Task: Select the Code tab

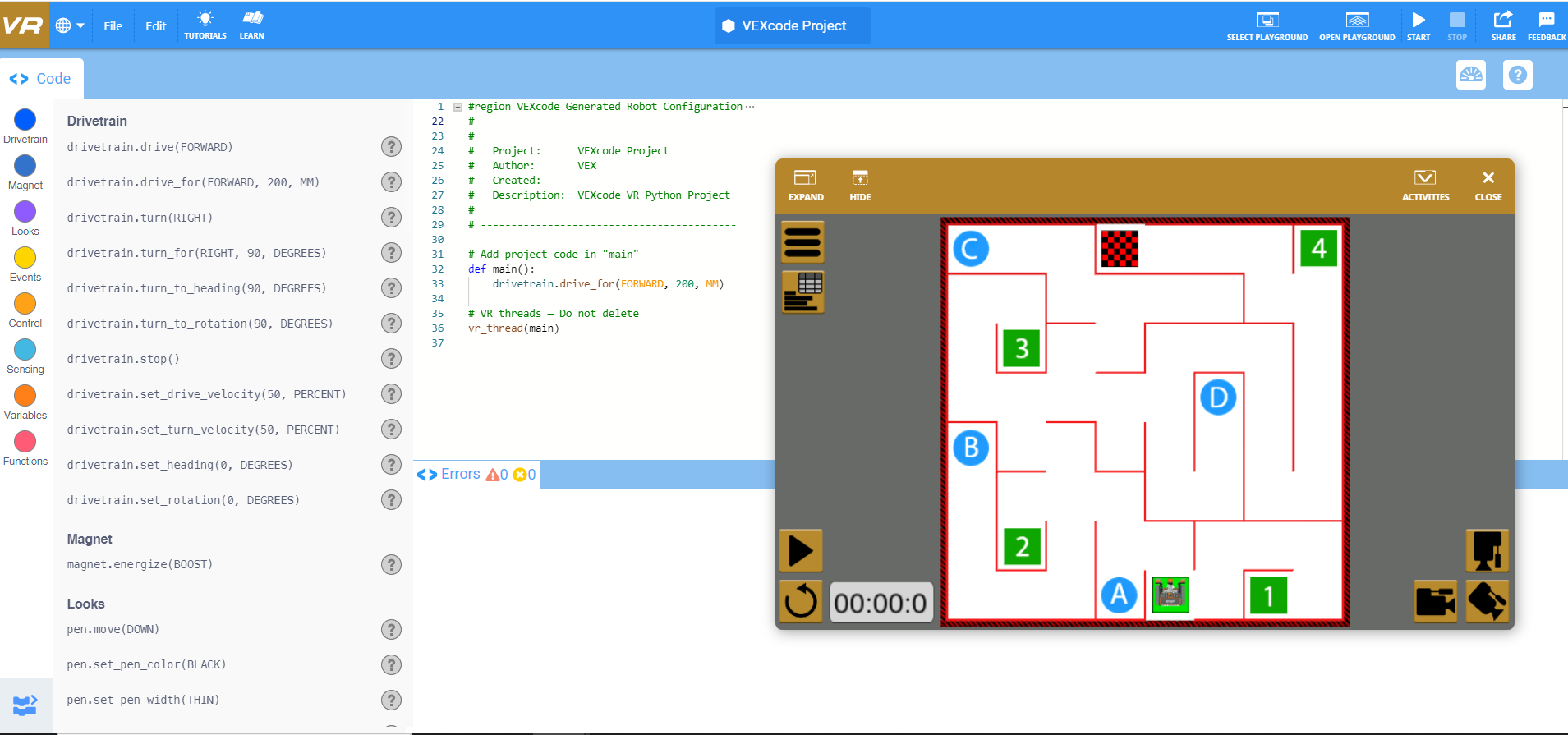Action: pyautogui.click(x=41, y=79)
